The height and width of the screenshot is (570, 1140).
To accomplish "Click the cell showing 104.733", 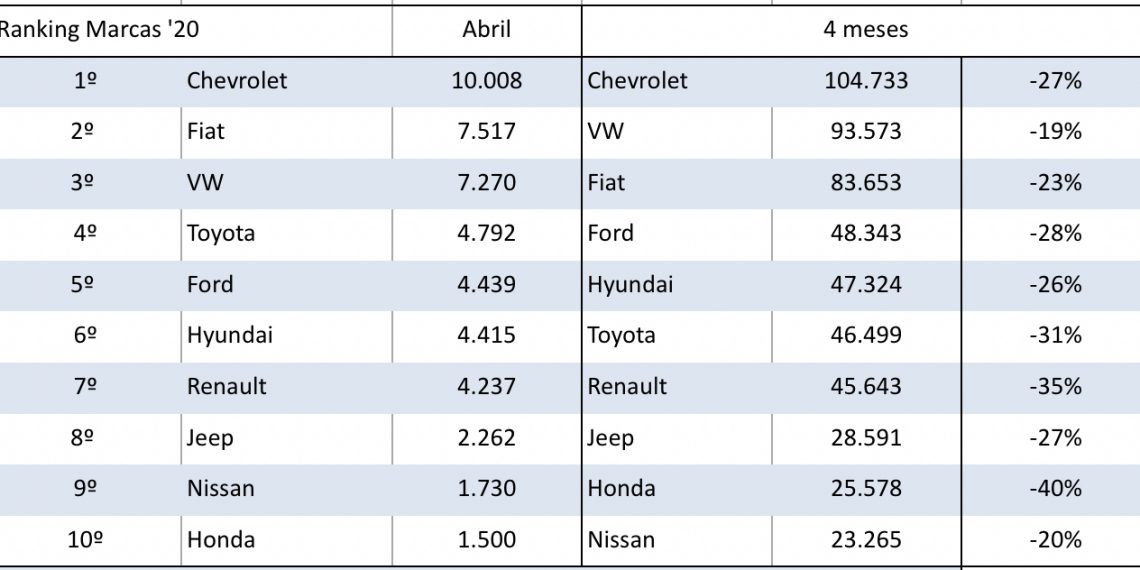I will (866, 81).
